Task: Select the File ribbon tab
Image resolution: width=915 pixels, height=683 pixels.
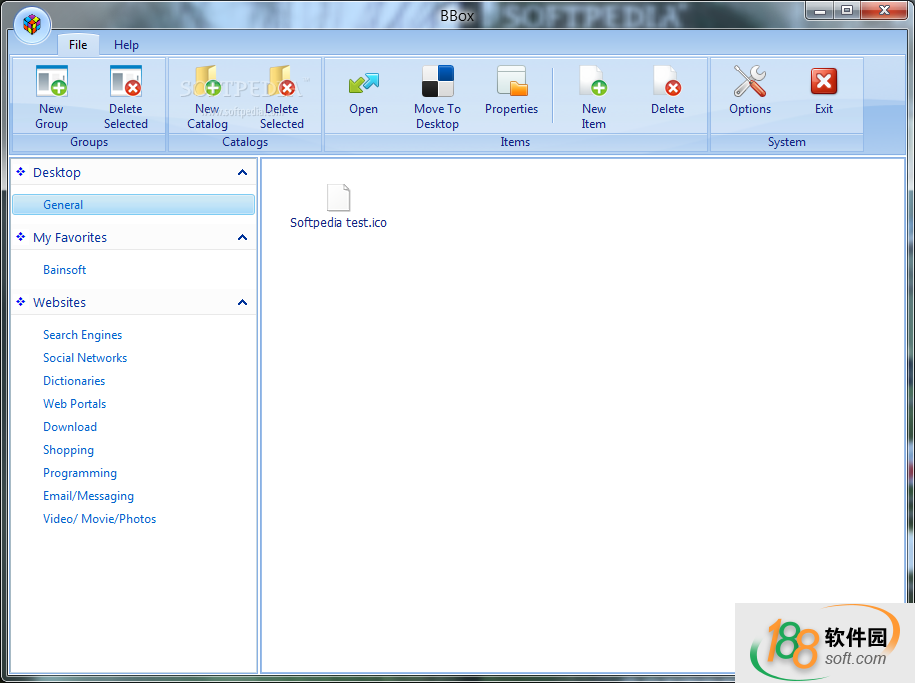Action: point(78,45)
